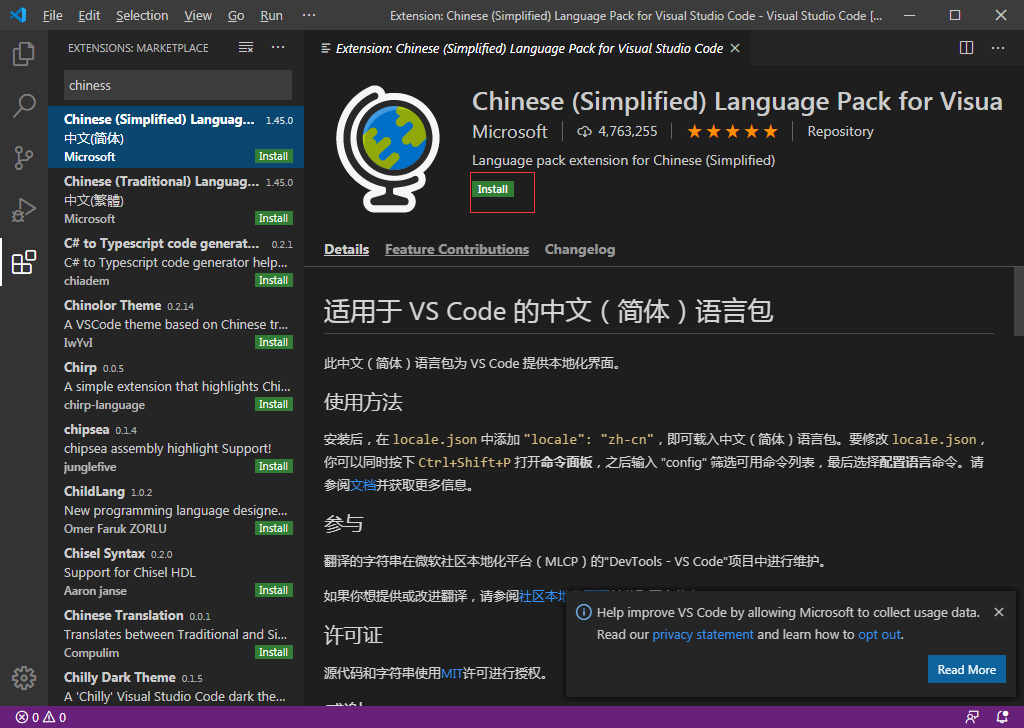The height and width of the screenshot is (728, 1024).
Task: Select the Extensions view icon
Action: (24, 262)
